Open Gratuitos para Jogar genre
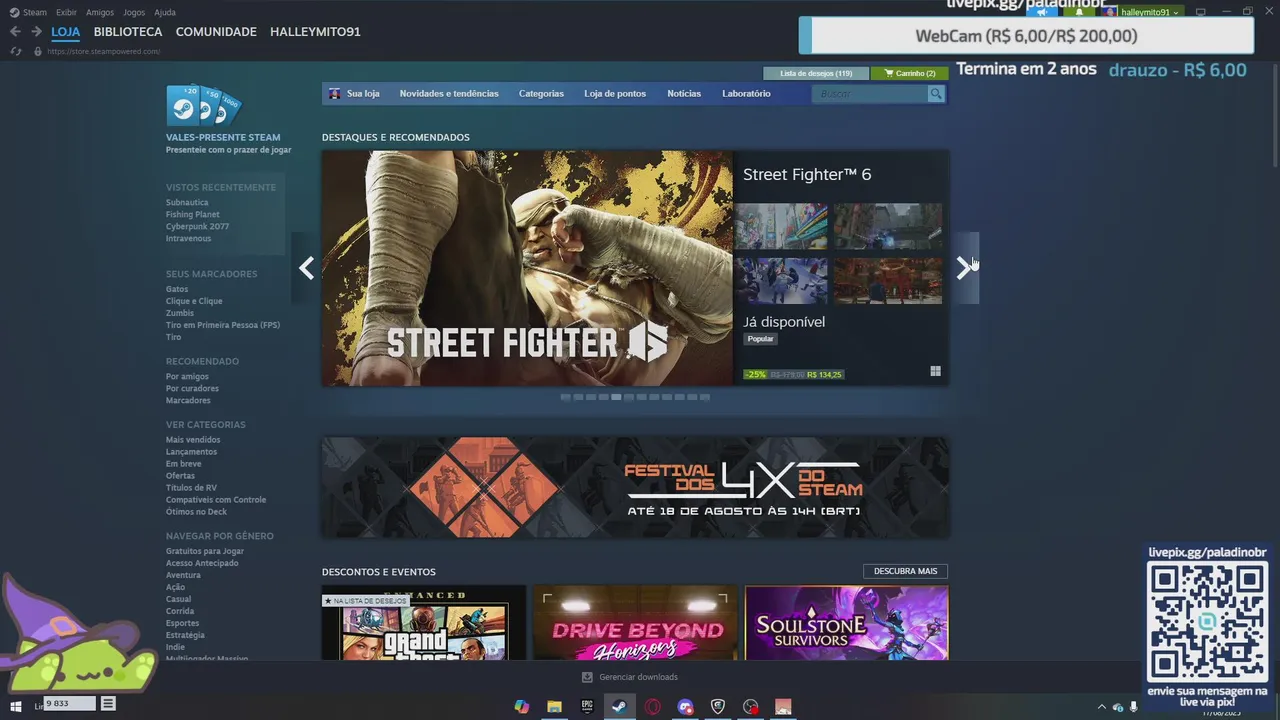 tap(205, 551)
